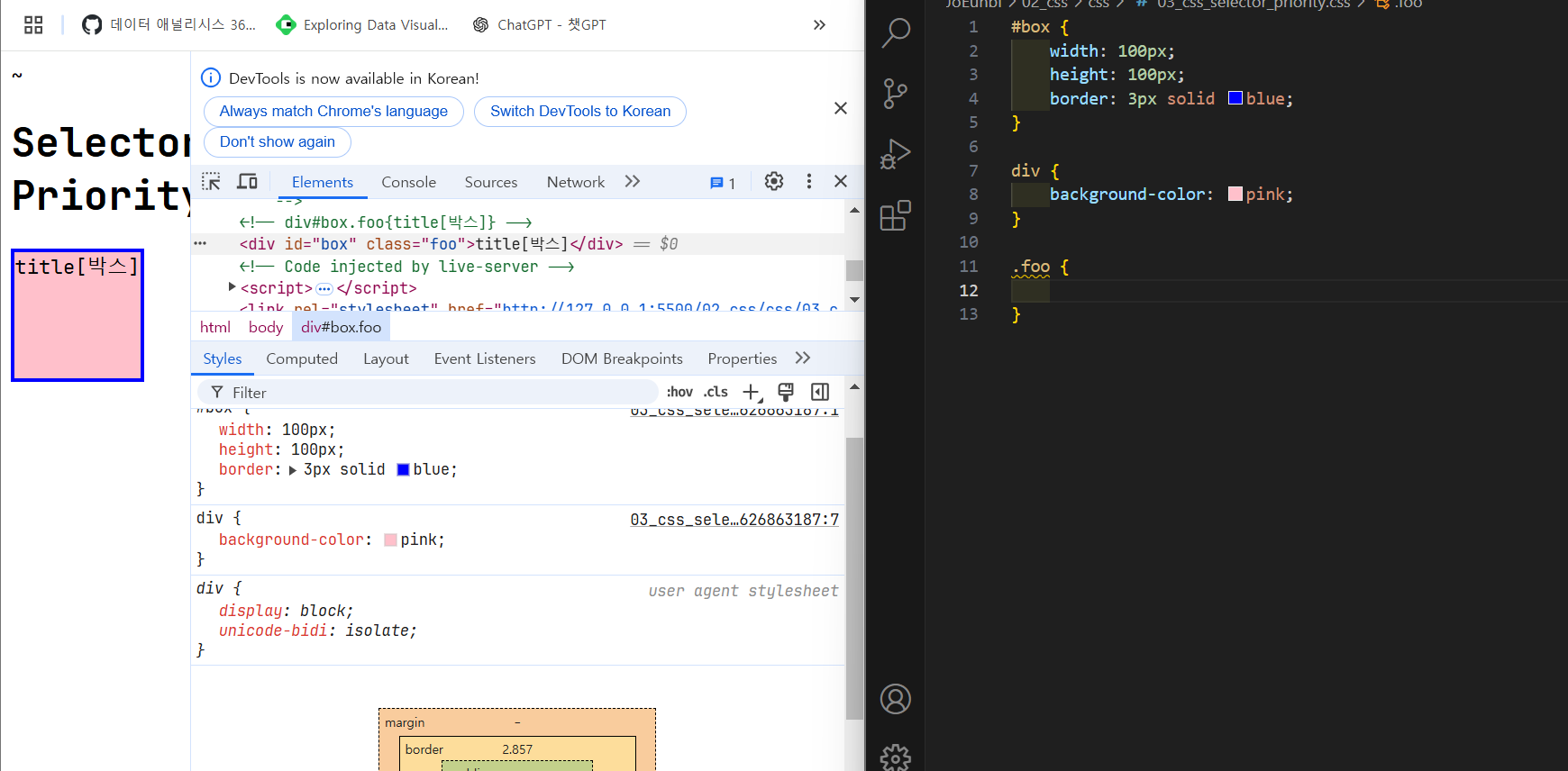
Task: Open the ChatGPT bookmark
Action: [x=540, y=25]
